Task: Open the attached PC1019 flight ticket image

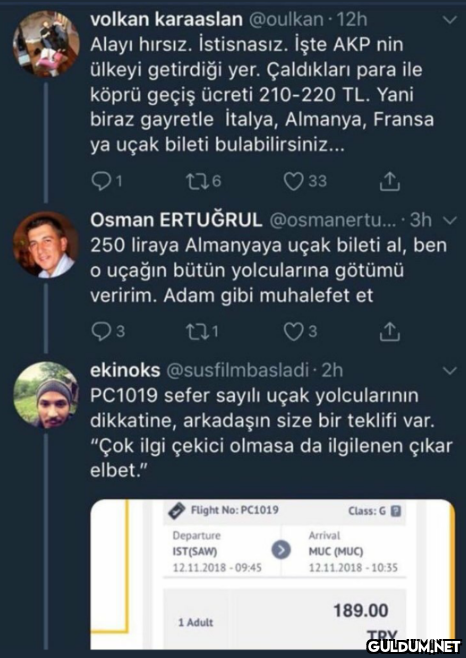Action: point(272,574)
